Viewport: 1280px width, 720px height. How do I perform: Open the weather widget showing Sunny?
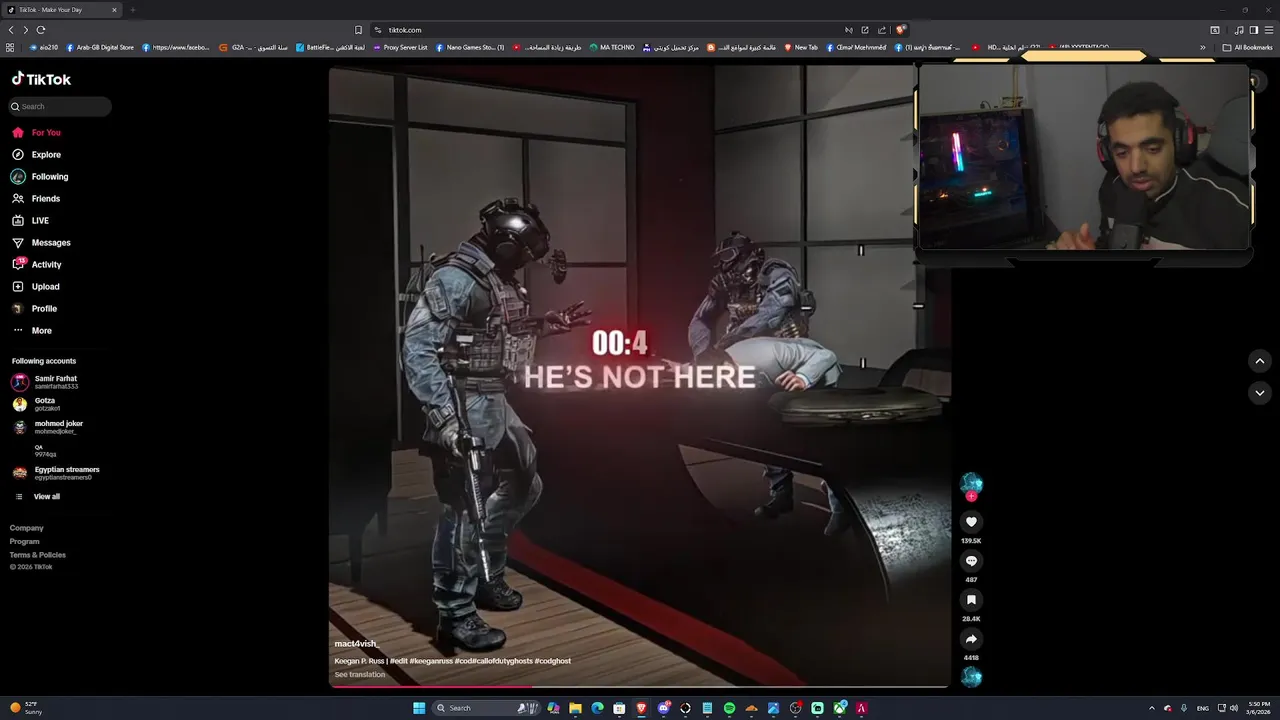26,708
